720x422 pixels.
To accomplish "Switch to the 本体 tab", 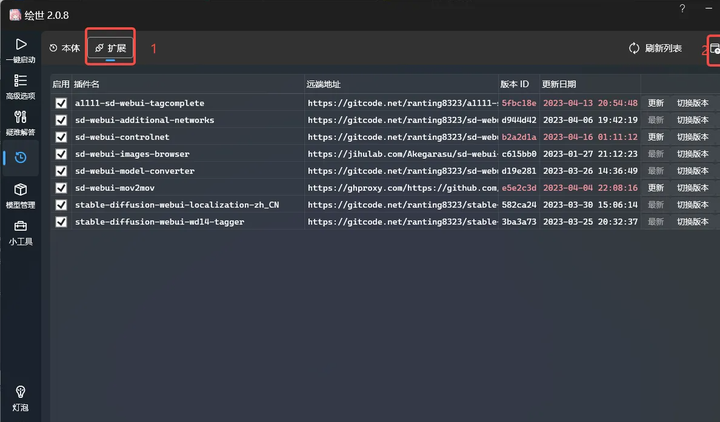I will click(65, 48).
